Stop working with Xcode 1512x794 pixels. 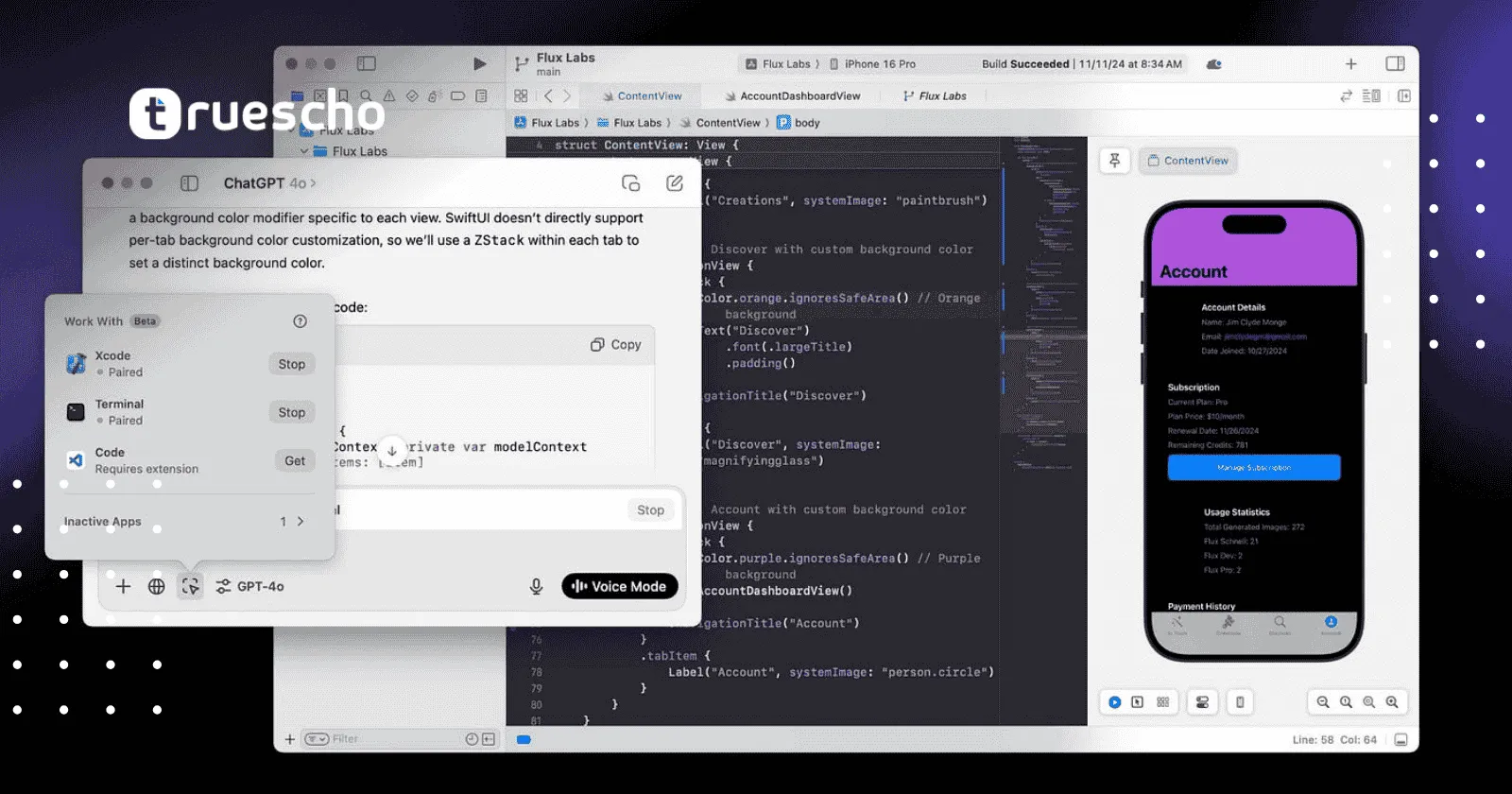292,364
